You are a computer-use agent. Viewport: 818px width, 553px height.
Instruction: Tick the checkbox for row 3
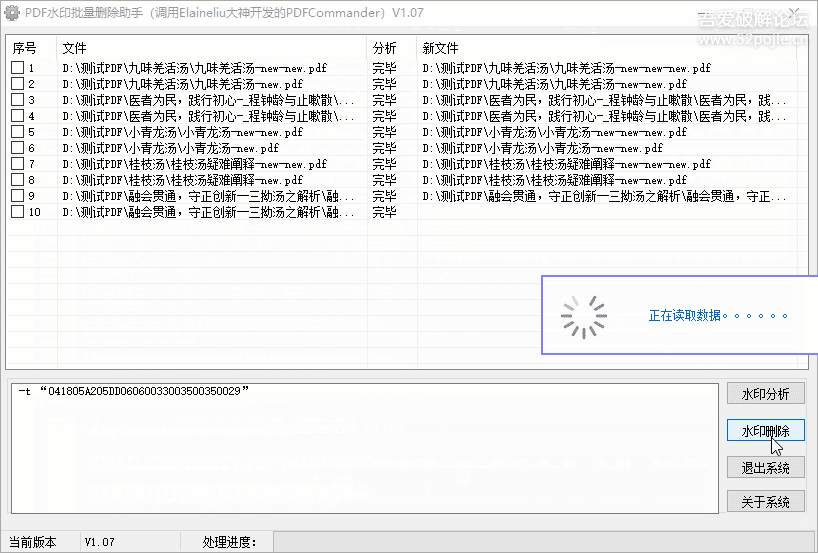pos(18,99)
